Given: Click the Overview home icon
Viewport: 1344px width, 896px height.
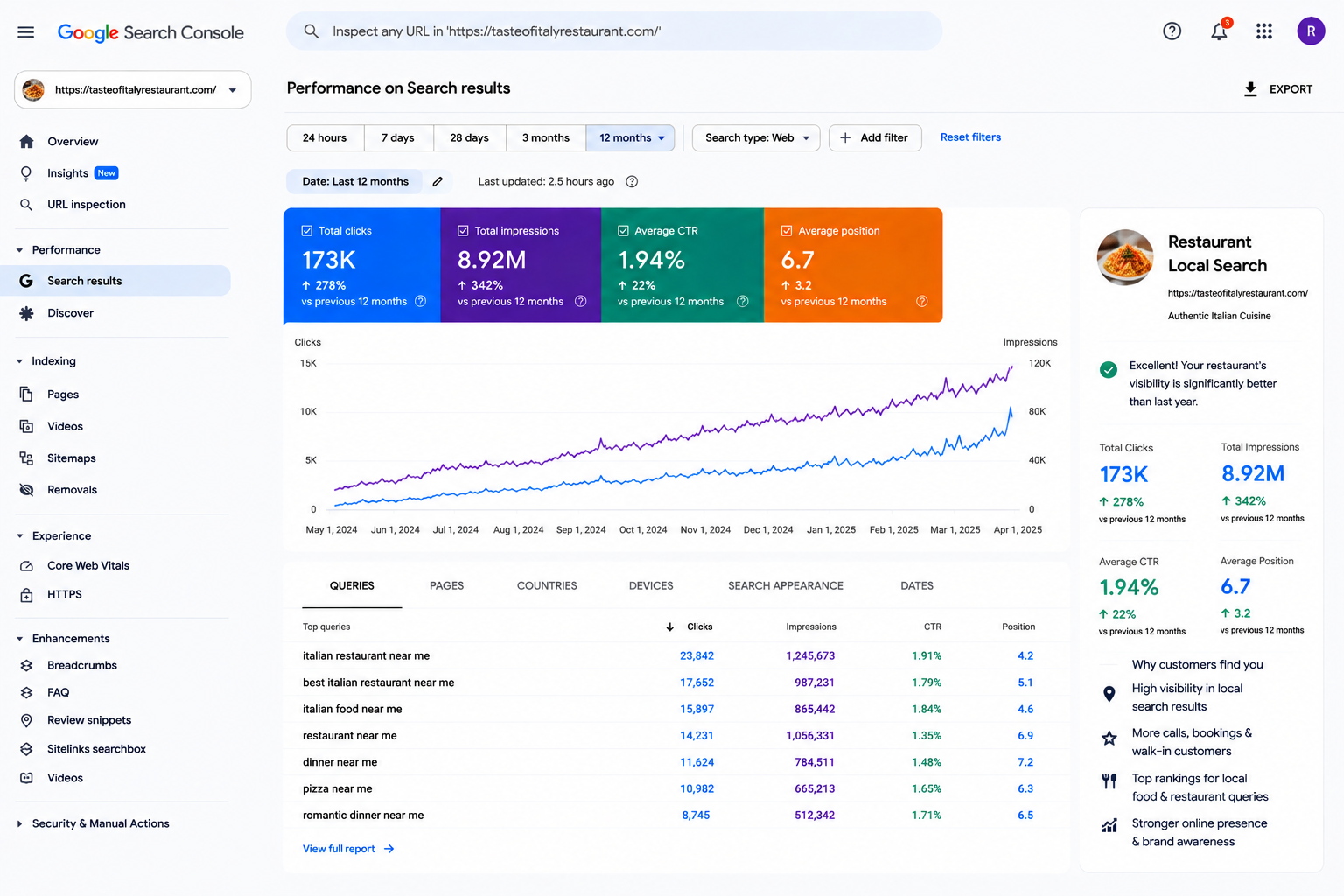Looking at the screenshot, I should point(26,142).
